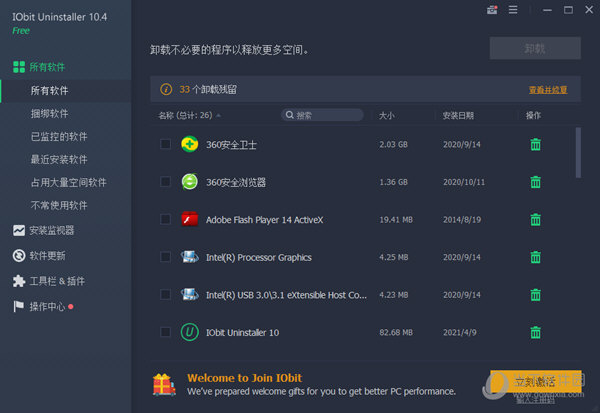Click trash icon for Intel(R) Processor Graphics
The height and width of the screenshot is (413, 600).
tap(535, 257)
